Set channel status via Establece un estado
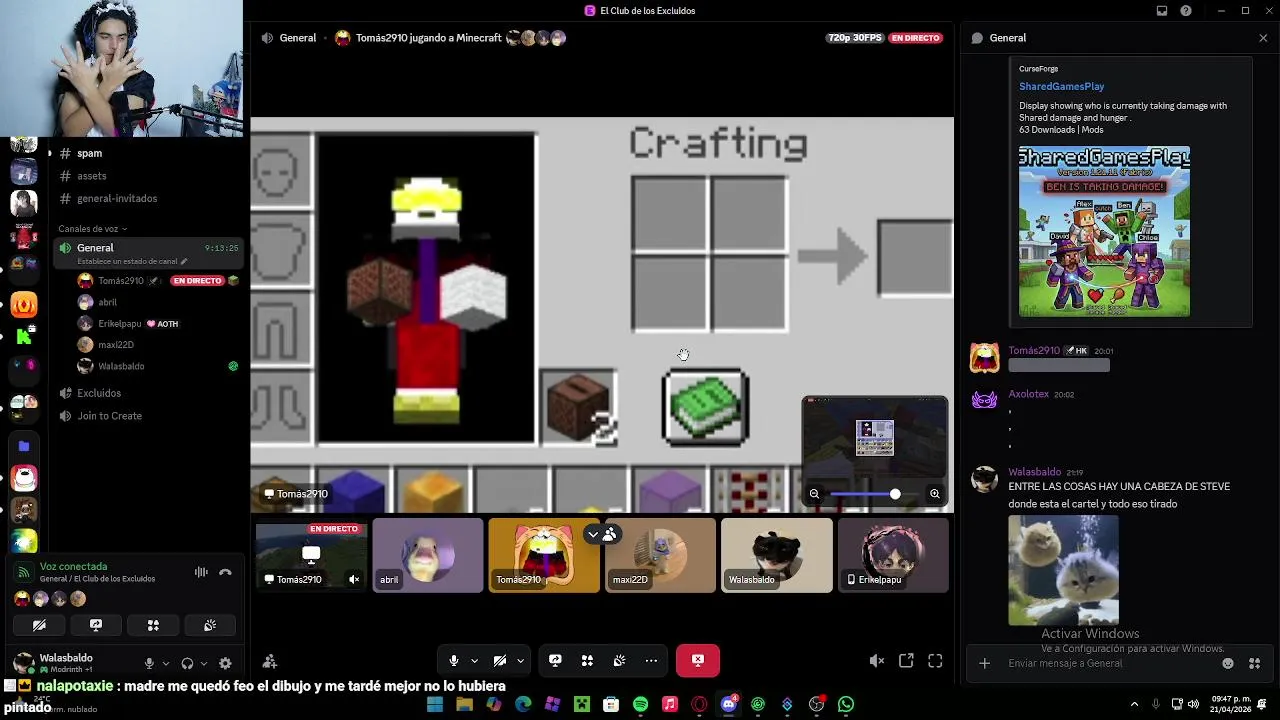Viewport: 1280px width, 720px height. click(x=131, y=261)
